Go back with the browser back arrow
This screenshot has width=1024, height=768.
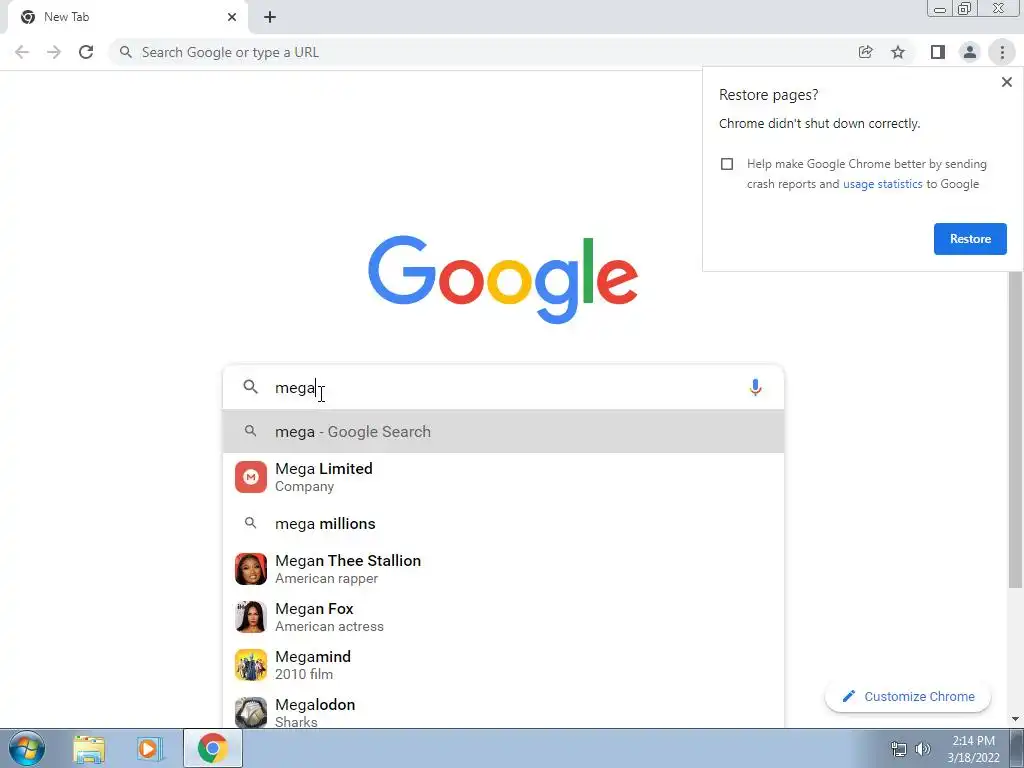pyautogui.click(x=22, y=52)
